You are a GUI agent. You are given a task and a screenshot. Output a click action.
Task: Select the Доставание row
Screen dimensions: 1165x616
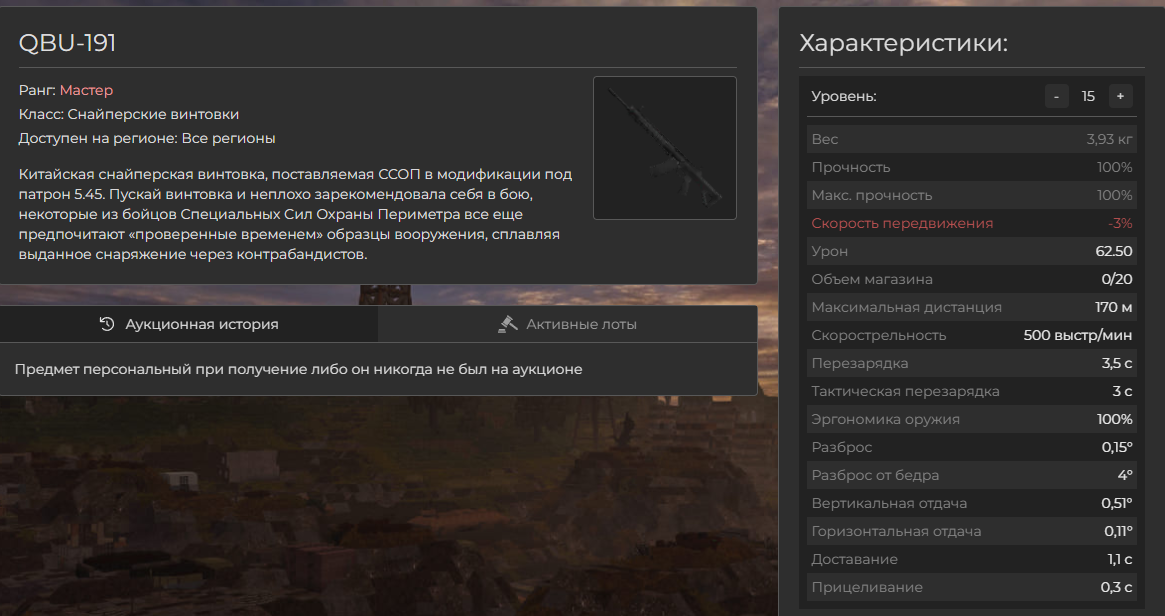972,559
